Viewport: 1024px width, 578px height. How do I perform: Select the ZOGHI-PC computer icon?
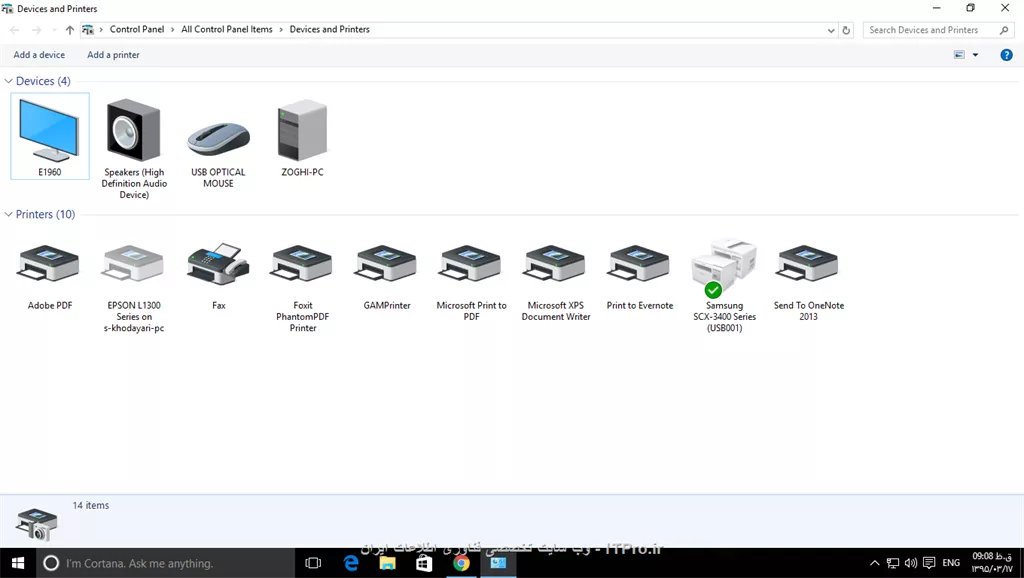click(x=302, y=131)
